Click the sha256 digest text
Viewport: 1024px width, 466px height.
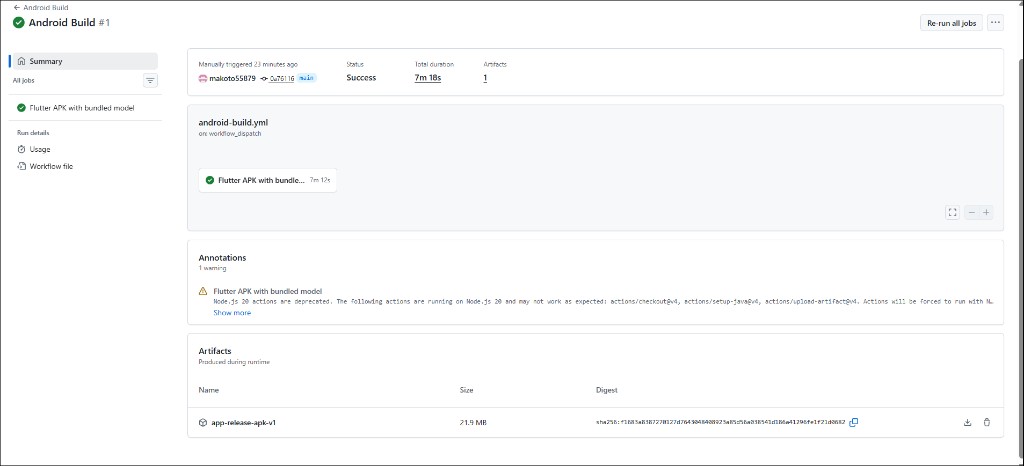(720, 423)
